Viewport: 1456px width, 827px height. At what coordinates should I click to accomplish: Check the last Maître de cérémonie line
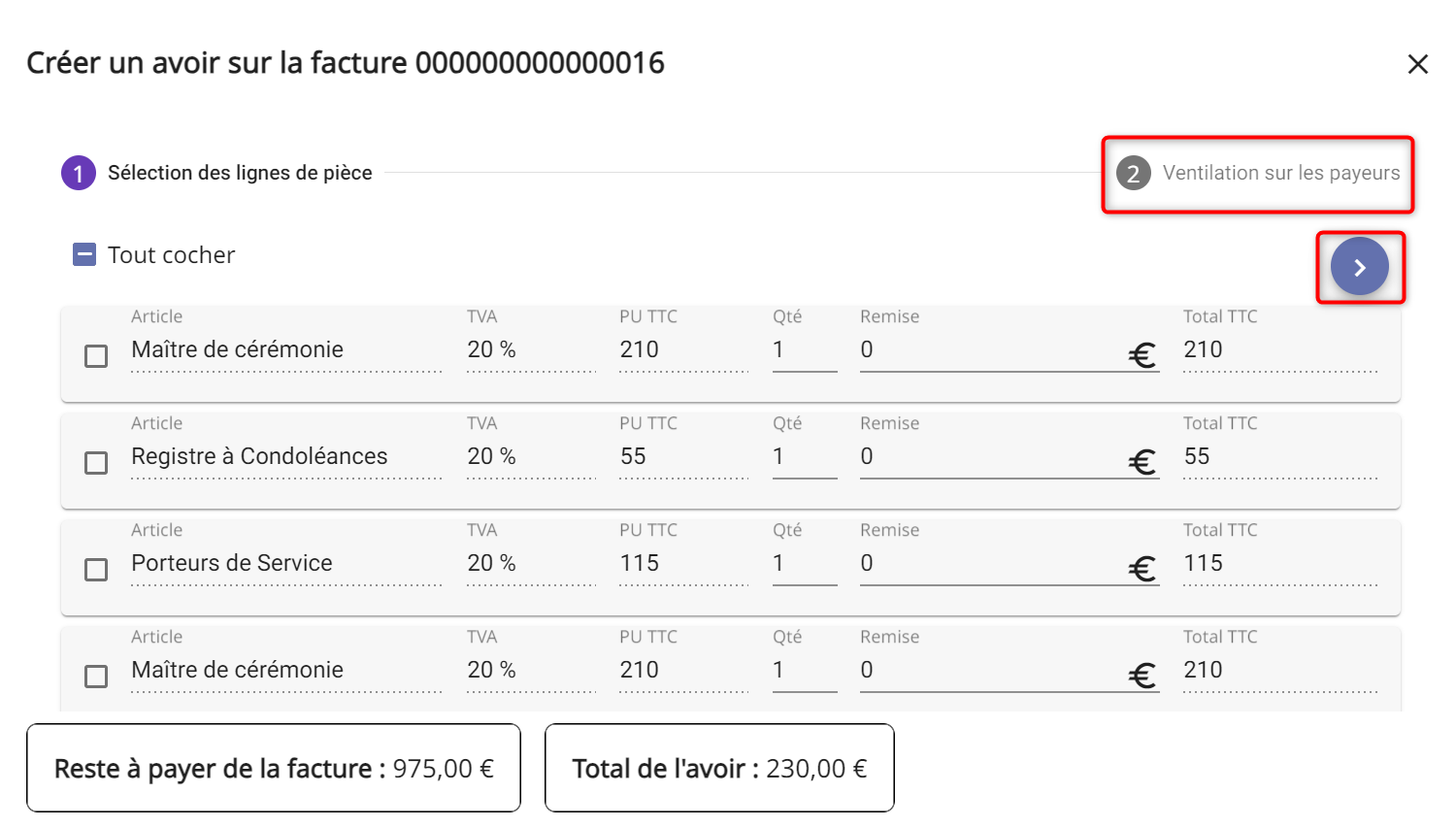[x=96, y=677]
